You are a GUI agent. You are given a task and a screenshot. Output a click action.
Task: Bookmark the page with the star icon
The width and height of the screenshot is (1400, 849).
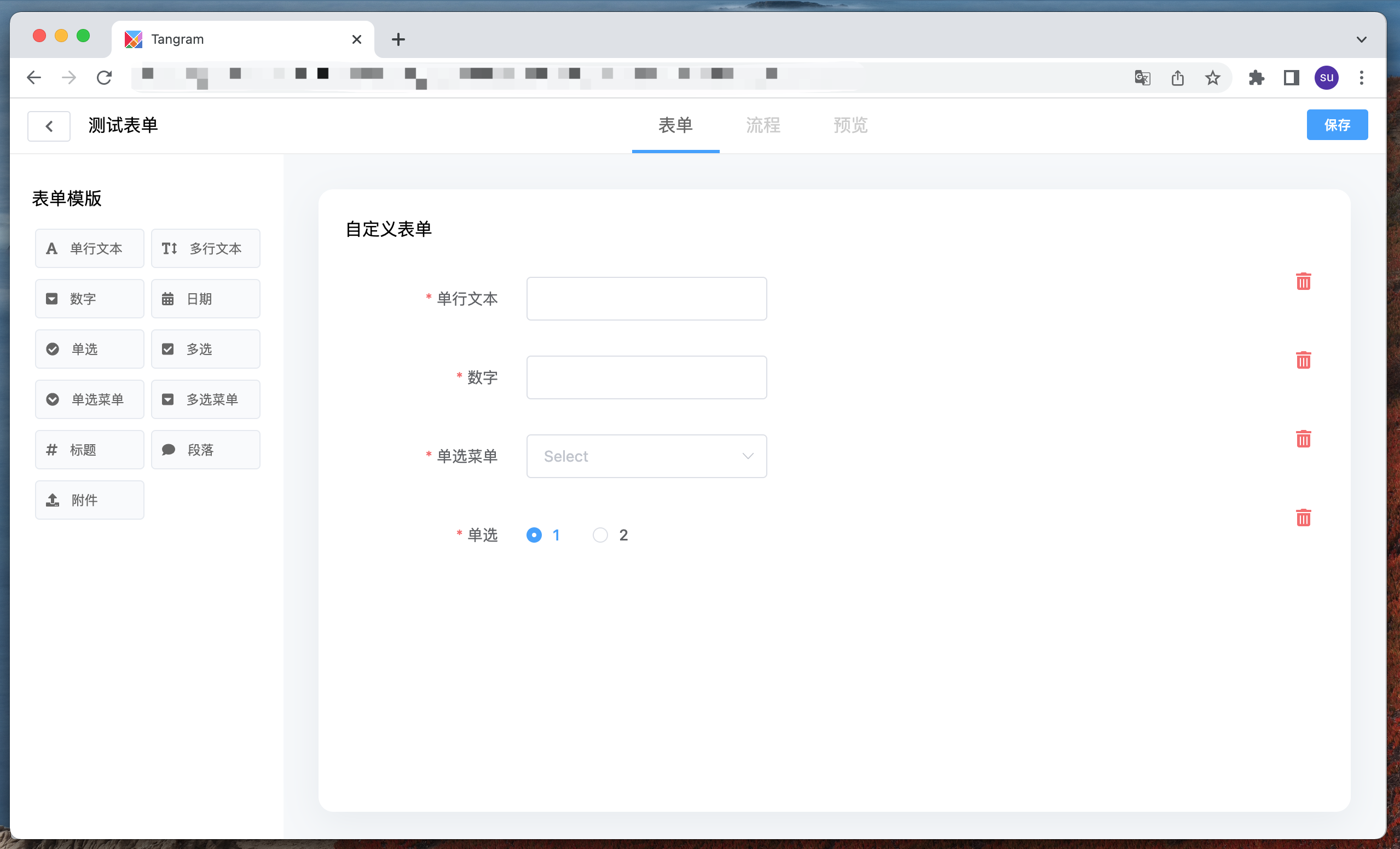pos(1212,78)
